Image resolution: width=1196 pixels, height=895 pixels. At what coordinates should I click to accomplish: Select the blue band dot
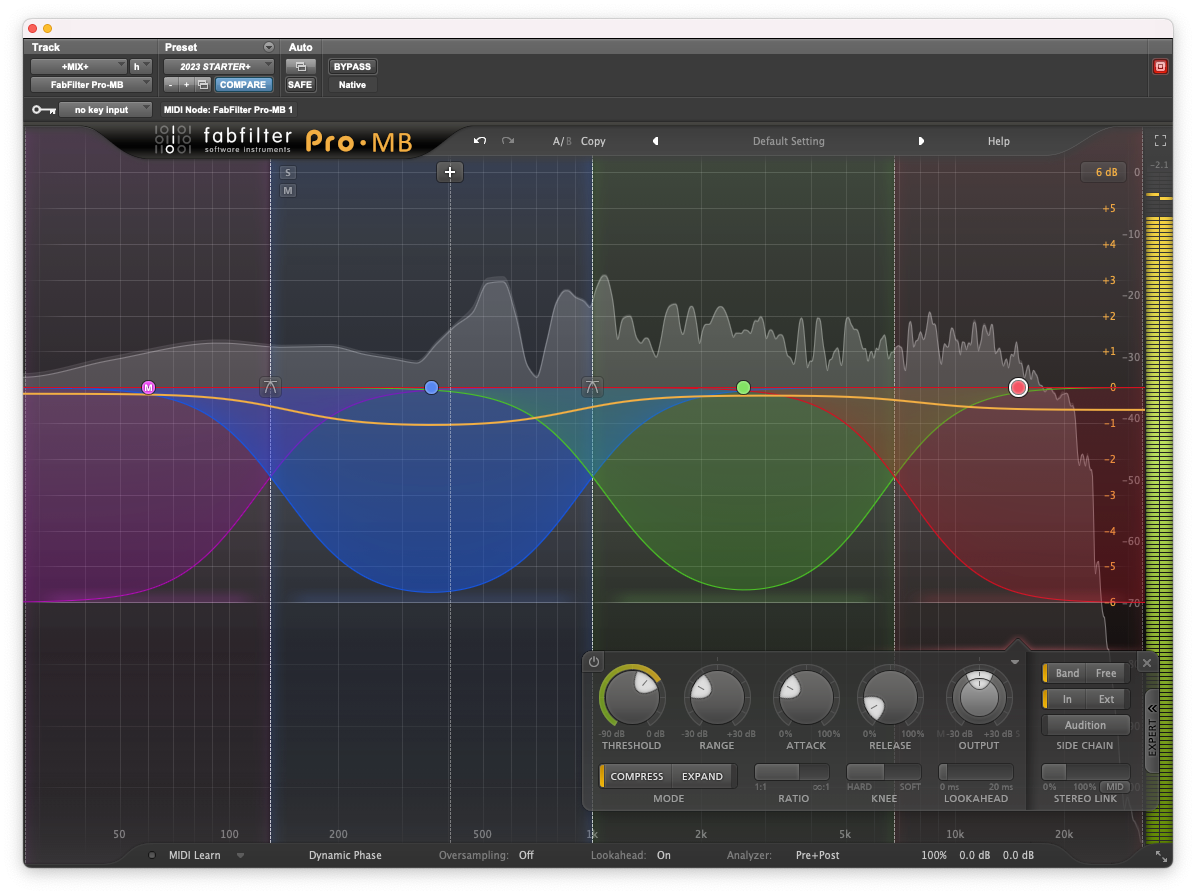click(x=431, y=388)
